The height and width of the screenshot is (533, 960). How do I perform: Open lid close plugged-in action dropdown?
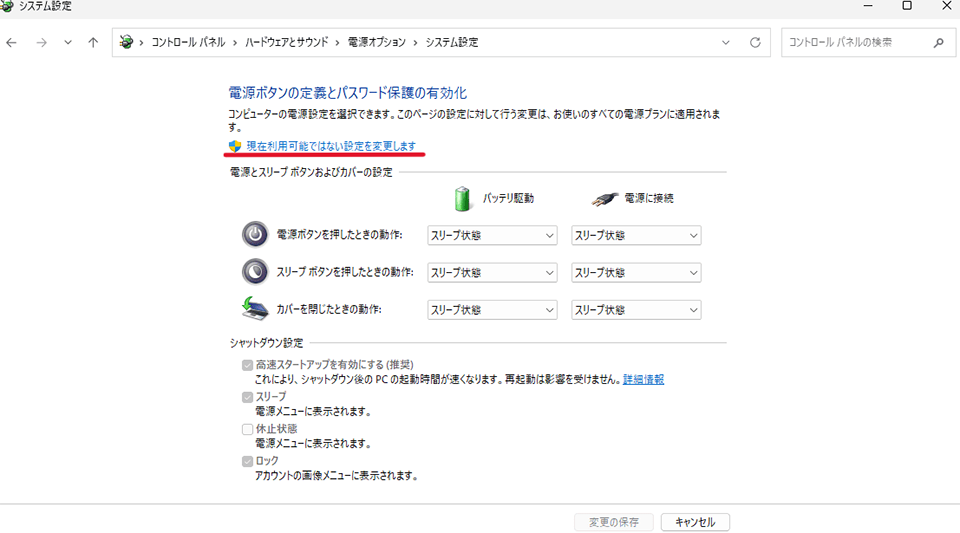[636, 310]
